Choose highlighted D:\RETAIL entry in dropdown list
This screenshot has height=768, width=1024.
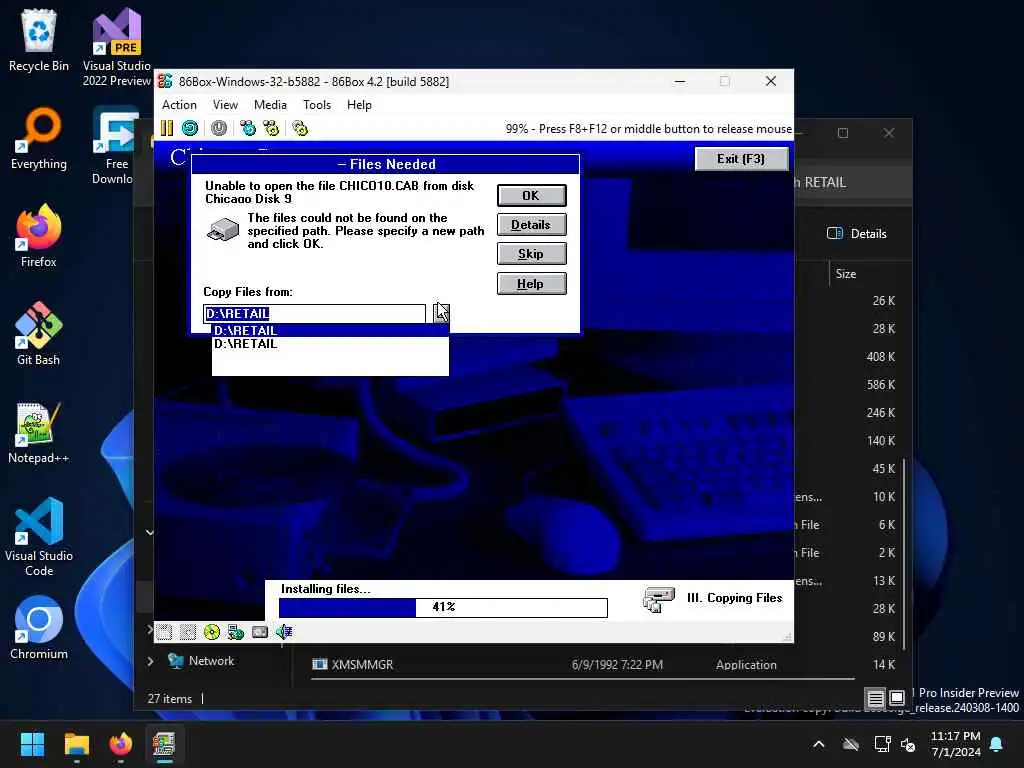tap(330, 330)
